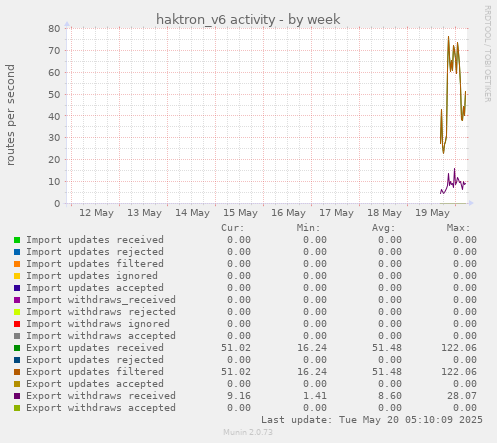Click the Max: column header
This screenshot has width=497, height=443.
(x=458, y=228)
